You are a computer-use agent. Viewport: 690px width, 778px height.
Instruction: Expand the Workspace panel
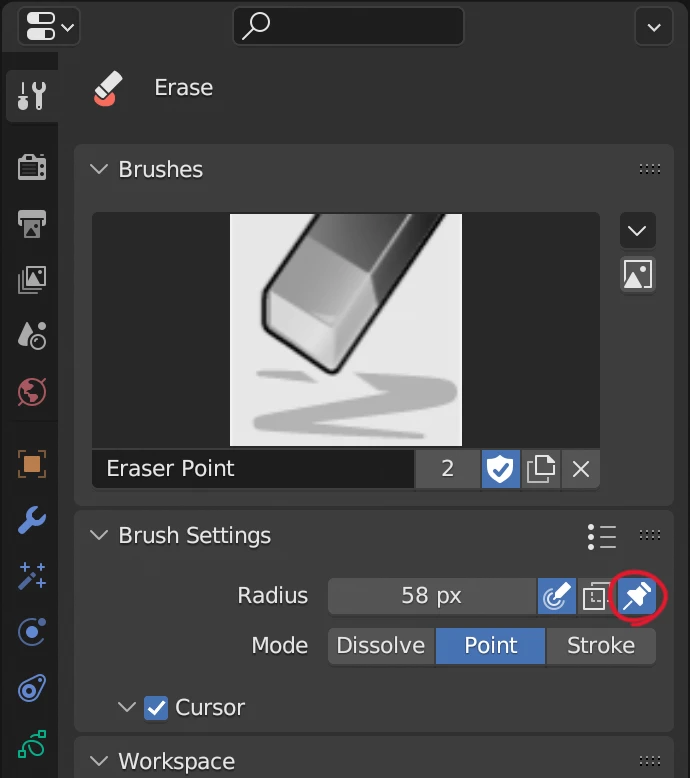point(98,762)
